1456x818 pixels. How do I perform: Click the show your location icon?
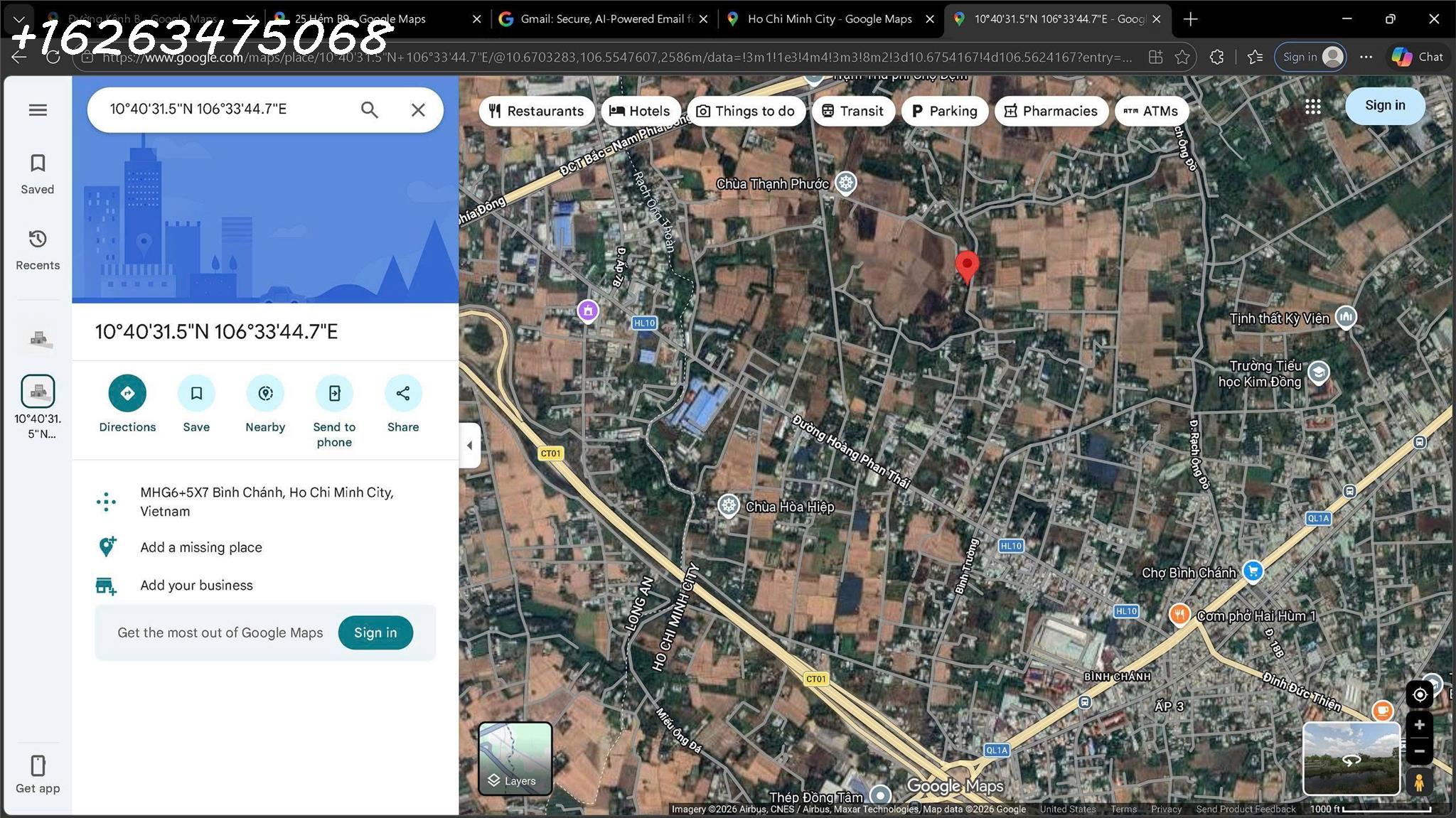pyautogui.click(x=1419, y=694)
